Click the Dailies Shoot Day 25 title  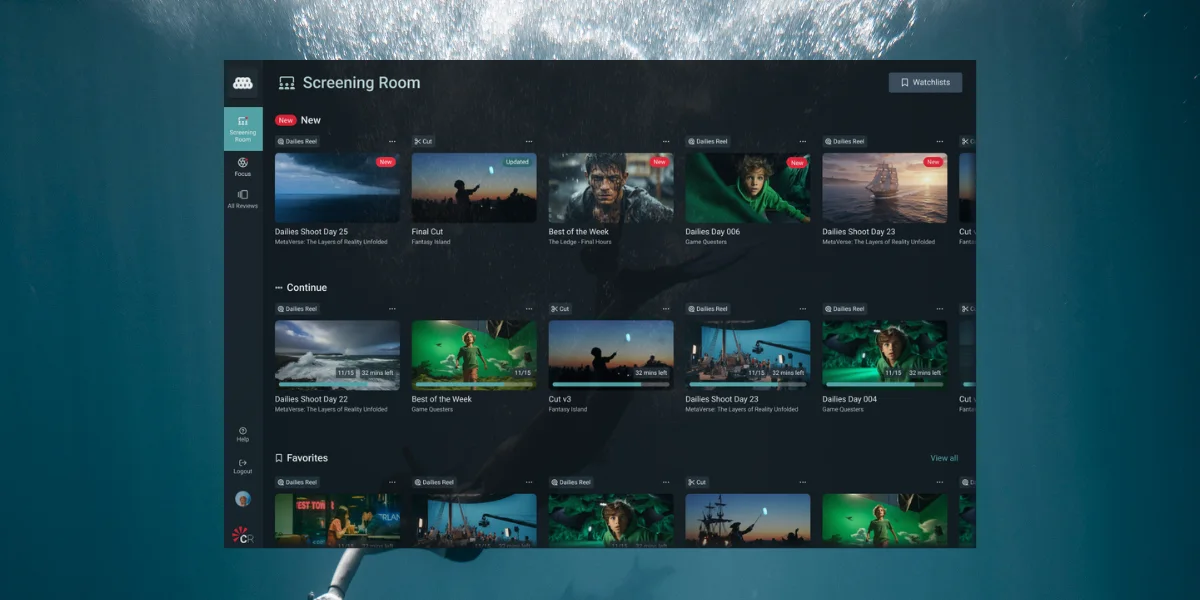[312, 232]
